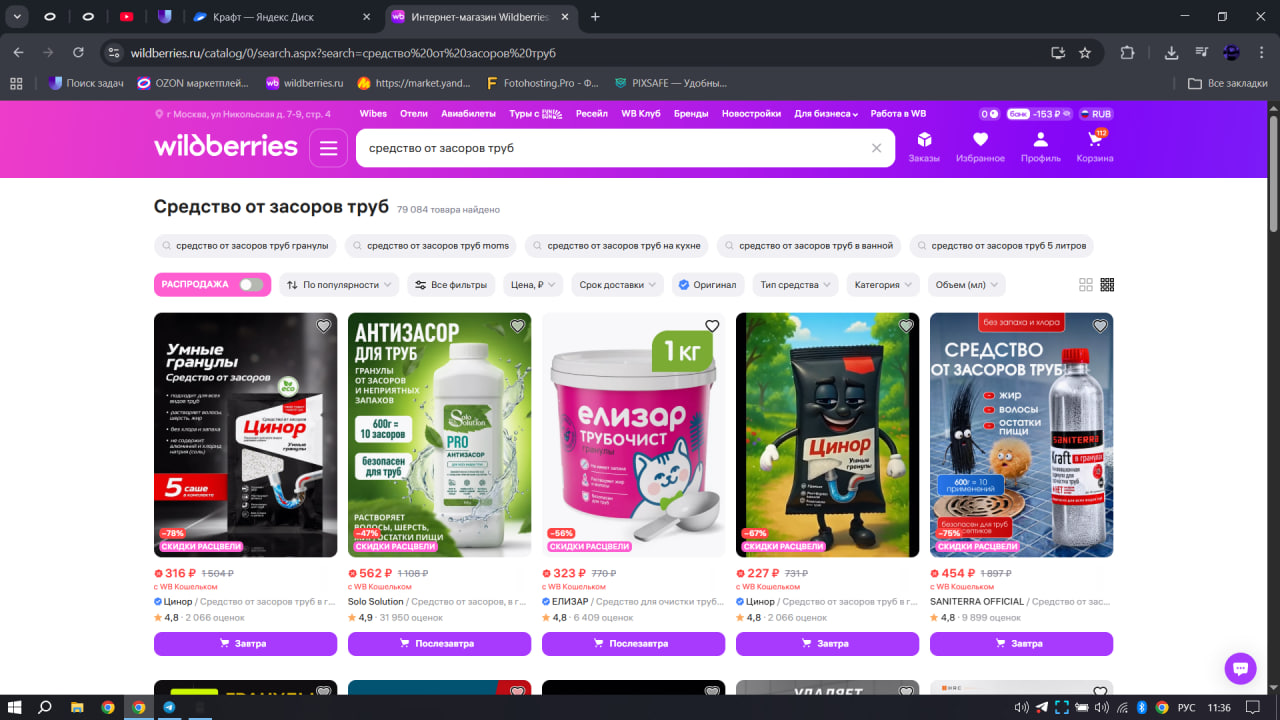
Task: Open the Корзина shopping cart
Action: [x=1095, y=147]
